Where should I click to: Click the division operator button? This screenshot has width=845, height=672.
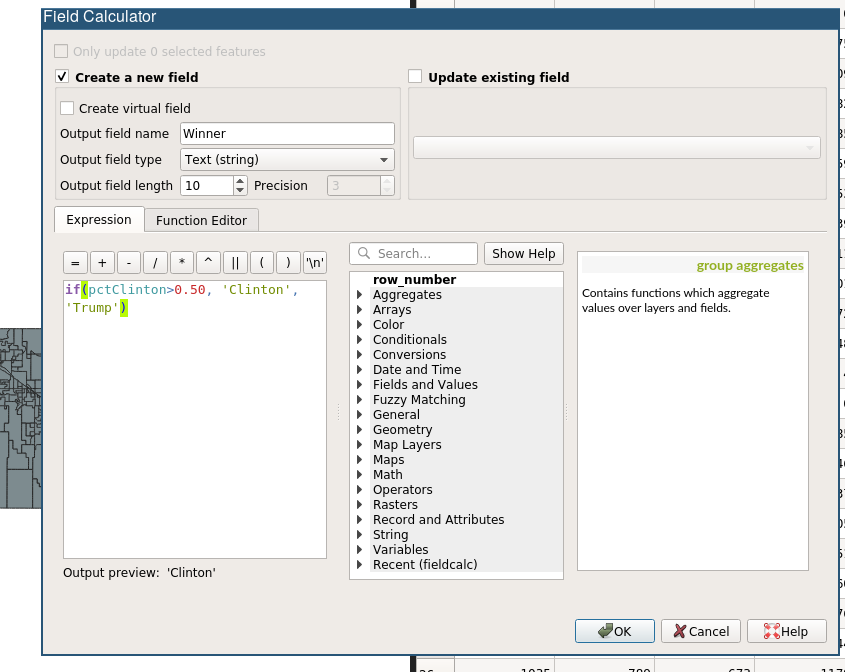click(x=155, y=263)
